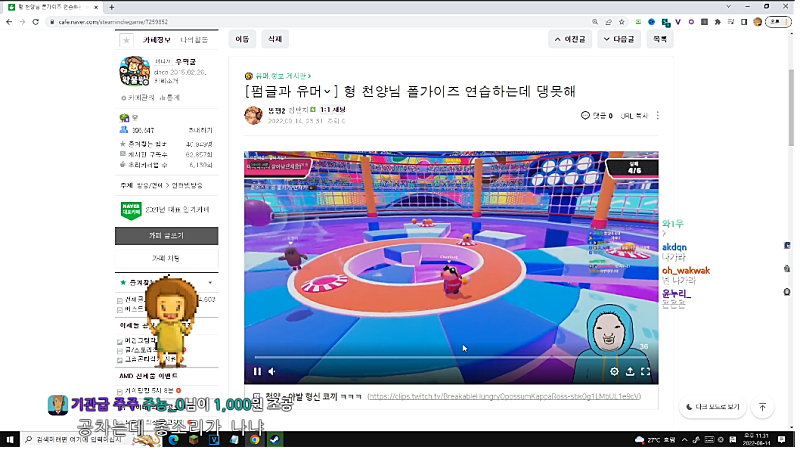Enter fullscreen on the video player
Viewport: 800px width, 450px height.
click(x=645, y=371)
